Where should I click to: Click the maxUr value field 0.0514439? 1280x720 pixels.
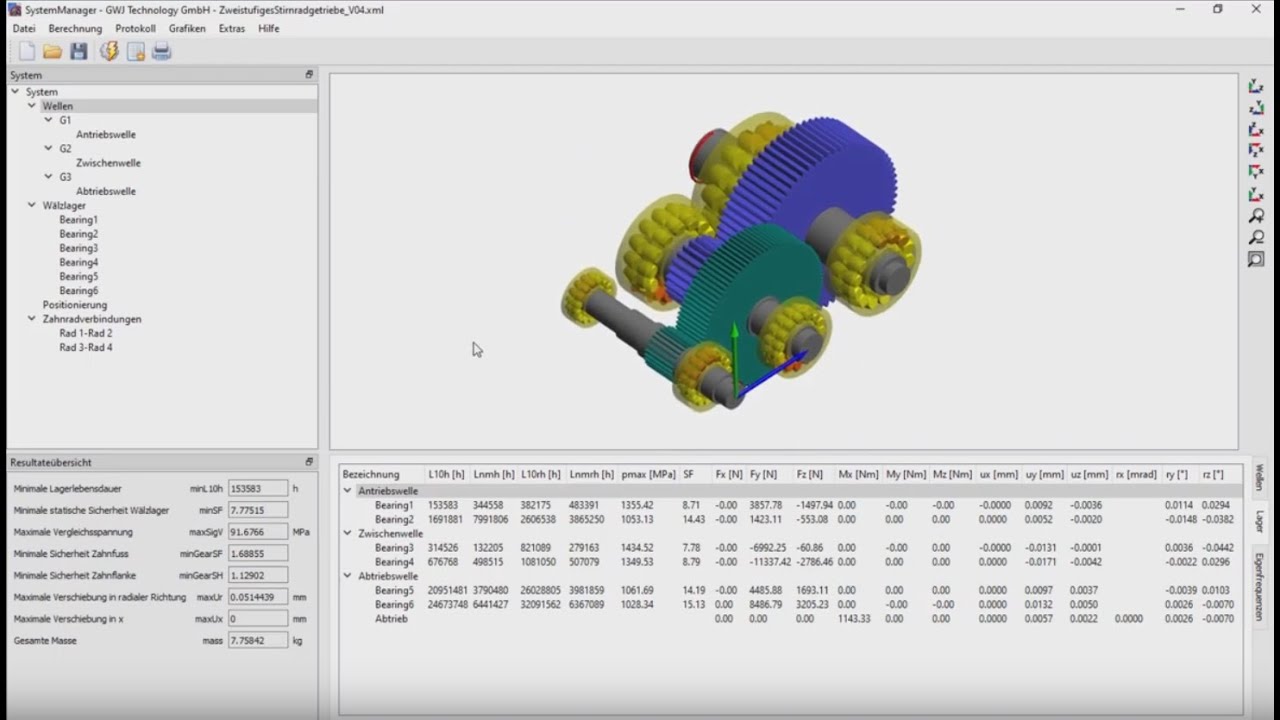pos(257,597)
